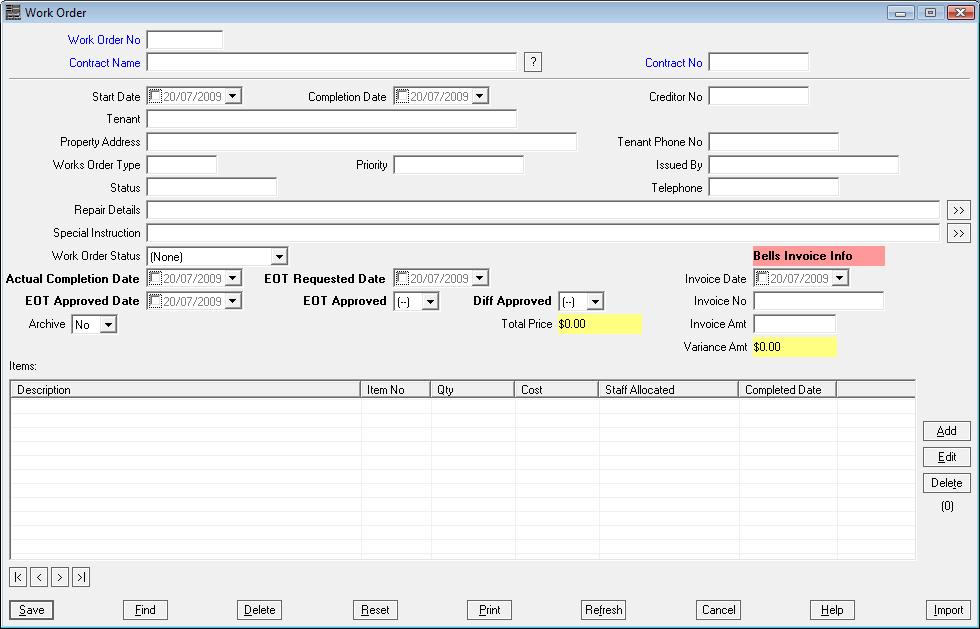Screen dimensions: 980x629
Task: Open Find to search work orders
Action: tap(145, 609)
